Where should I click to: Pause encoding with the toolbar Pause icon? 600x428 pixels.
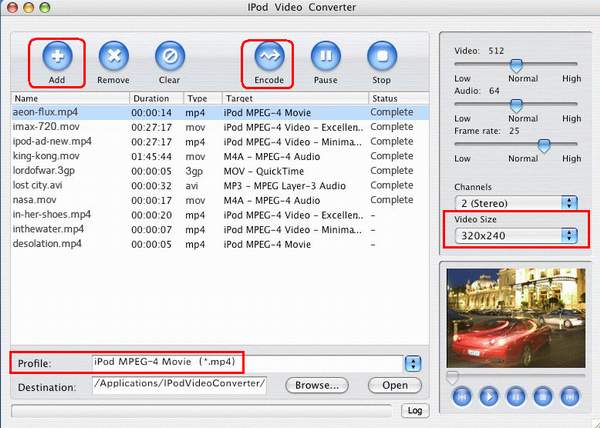tap(326, 56)
